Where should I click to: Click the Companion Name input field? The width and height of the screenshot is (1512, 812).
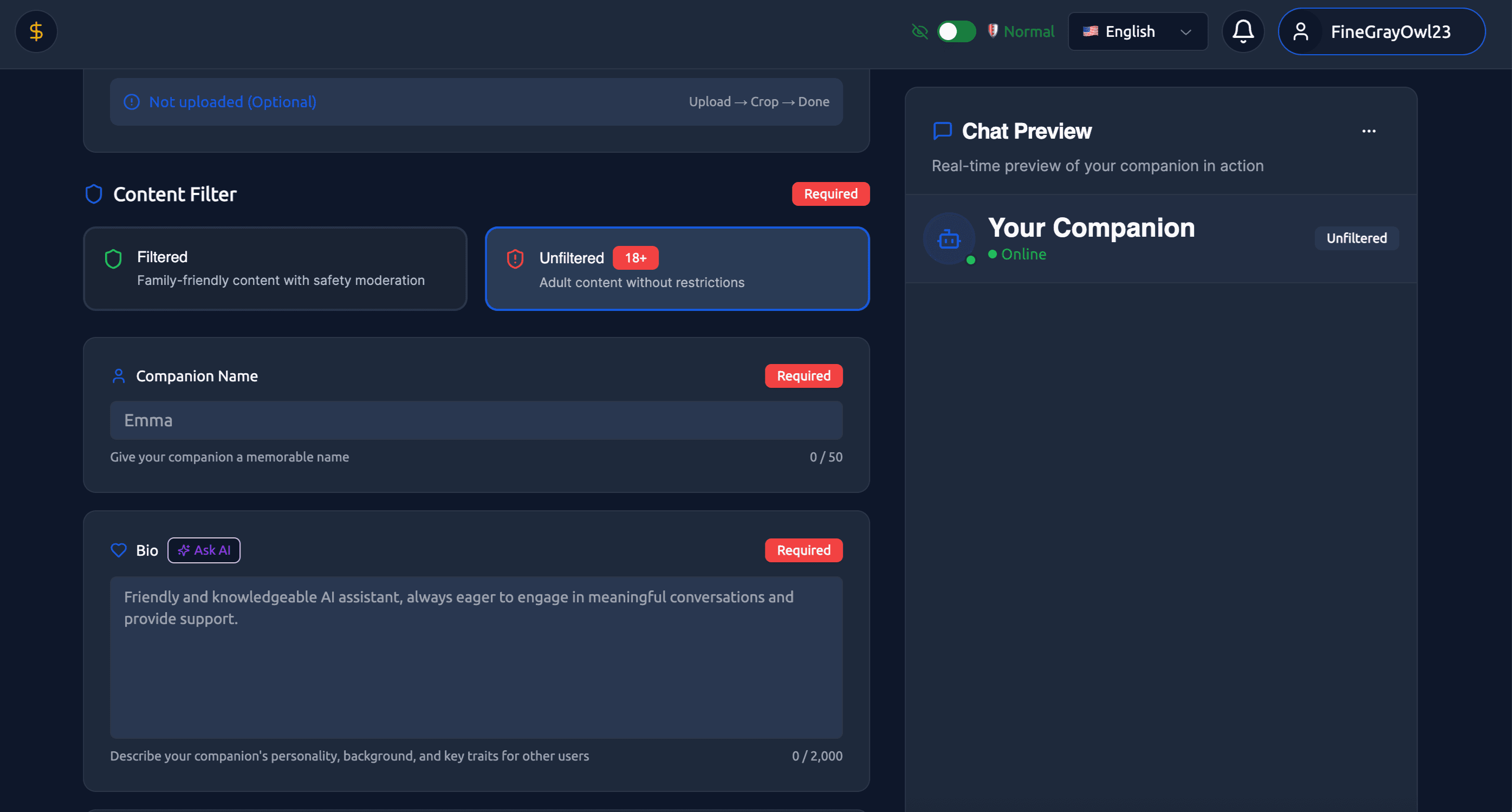[x=476, y=421]
